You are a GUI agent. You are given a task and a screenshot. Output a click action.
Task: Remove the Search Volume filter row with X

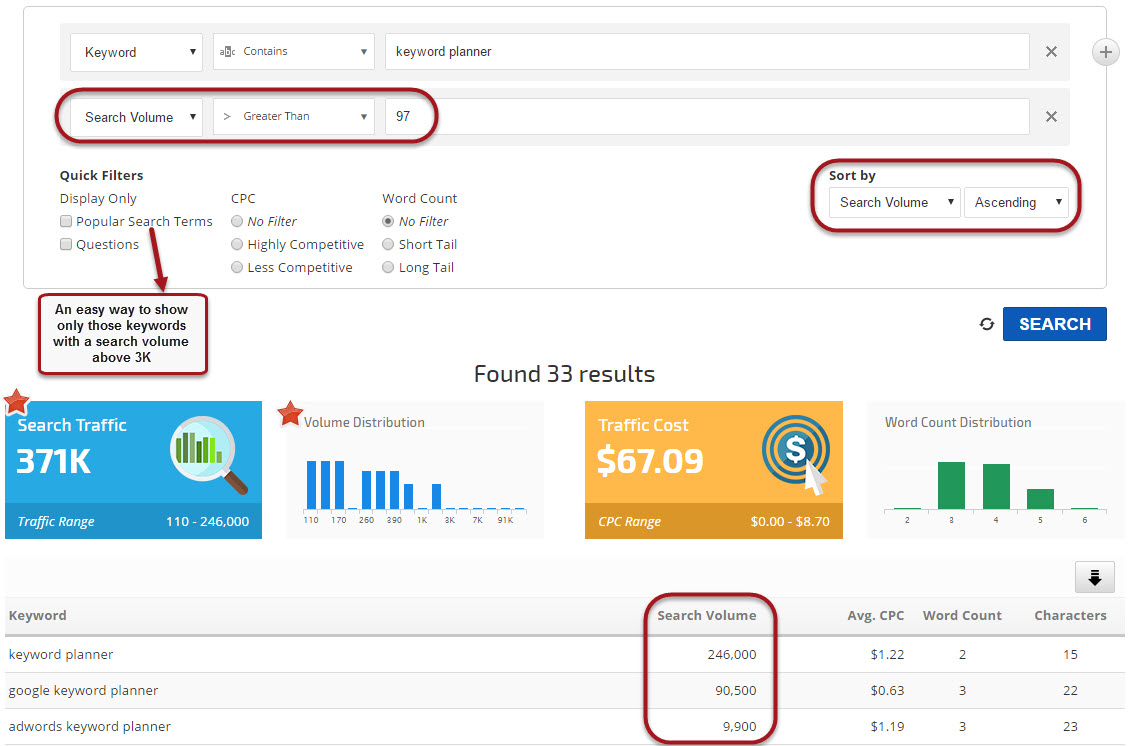click(1051, 117)
